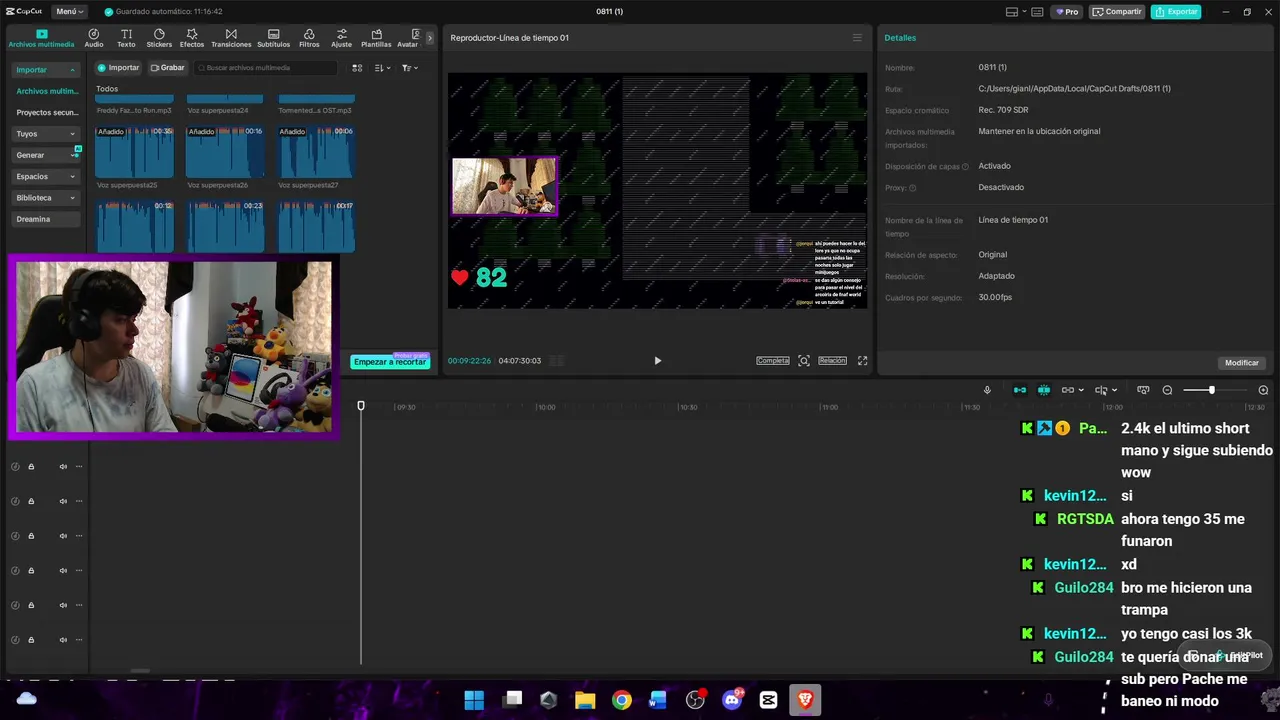The height and width of the screenshot is (720, 1280).
Task: Lock the bottom timeline track
Action: (x=31, y=640)
